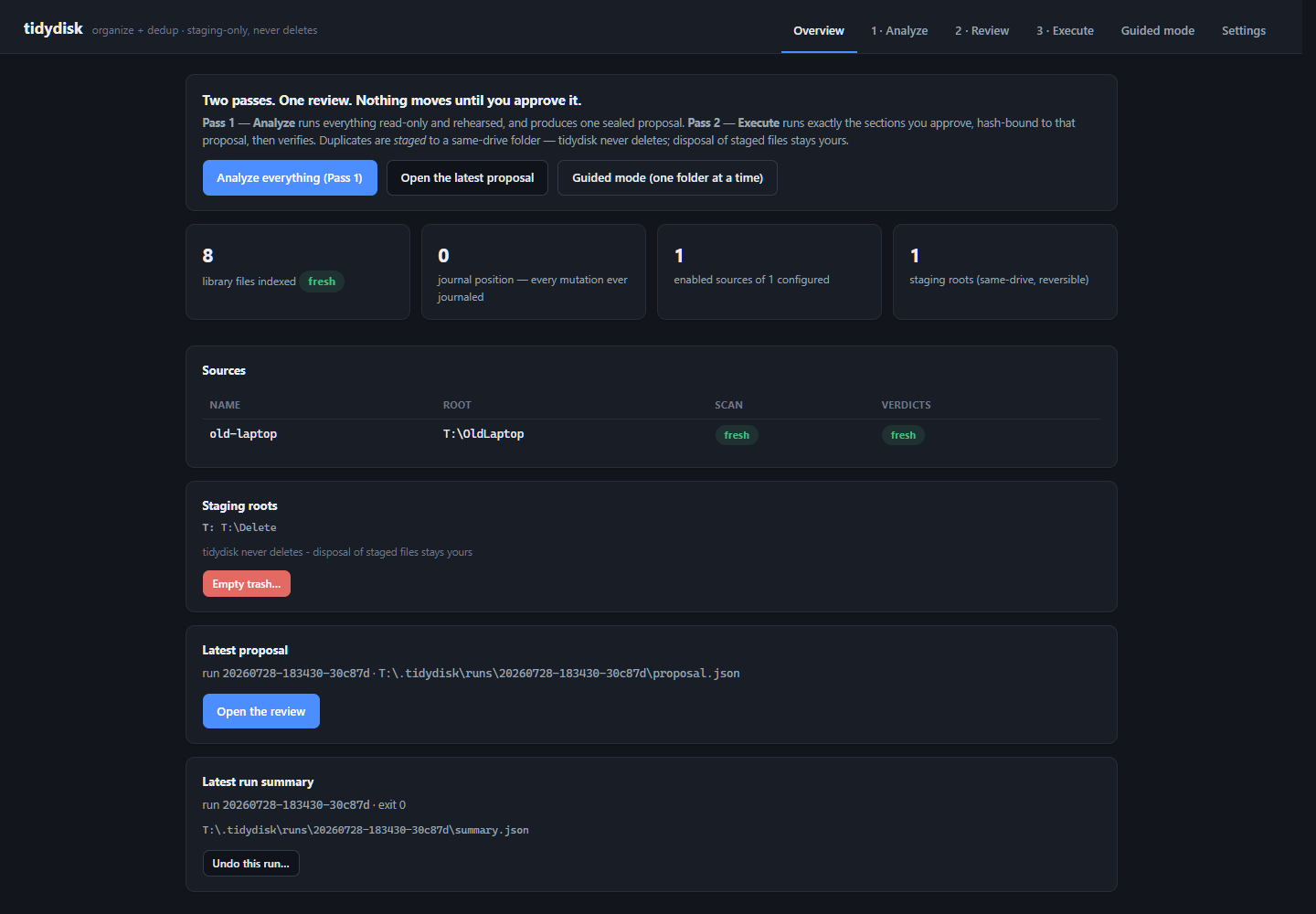The image size is (1316, 914).
Task: Click the VERDICTS column header
Action: [x=906, y=405]
